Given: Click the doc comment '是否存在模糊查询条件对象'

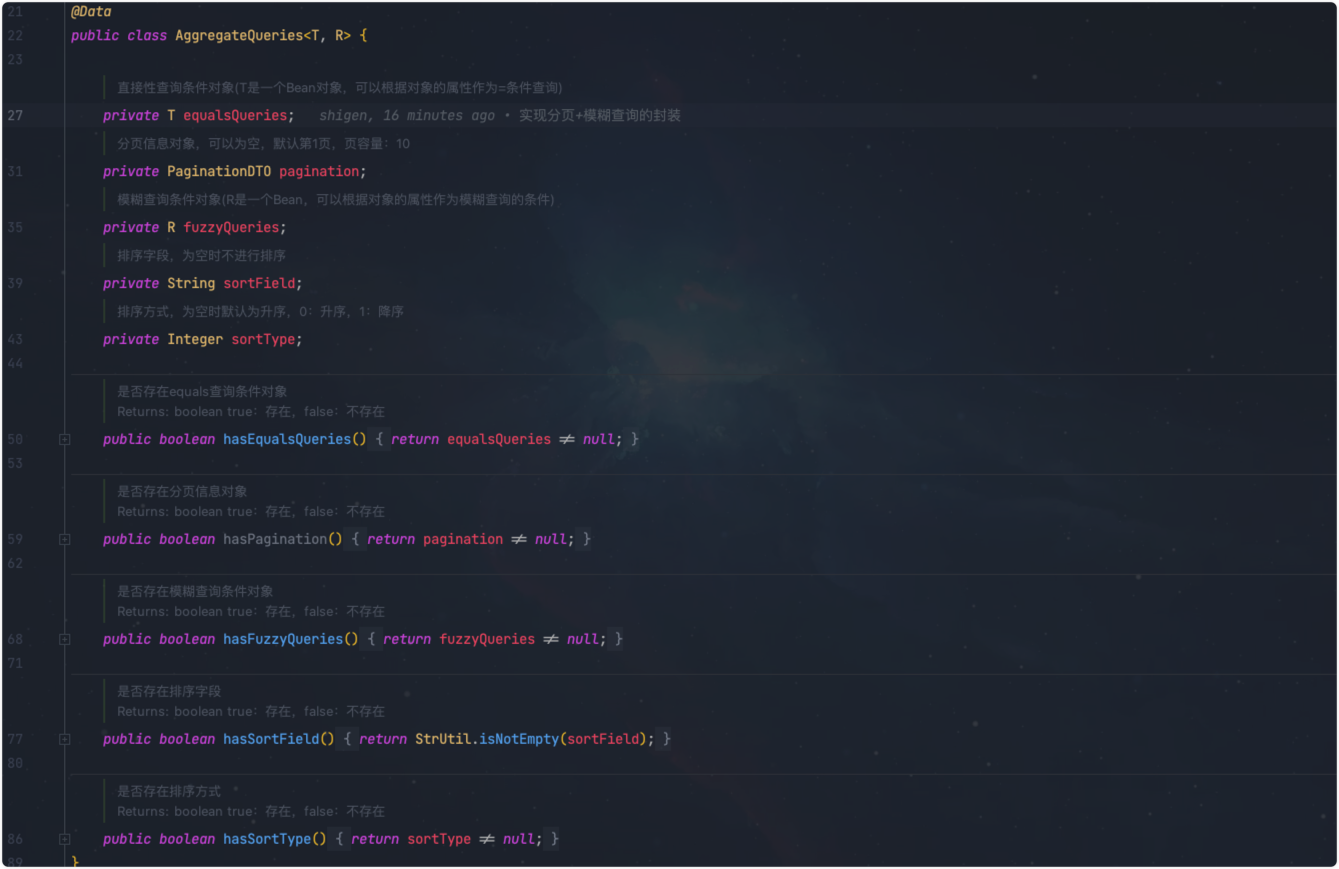Looking at the screenshot, I should [195, 592].
